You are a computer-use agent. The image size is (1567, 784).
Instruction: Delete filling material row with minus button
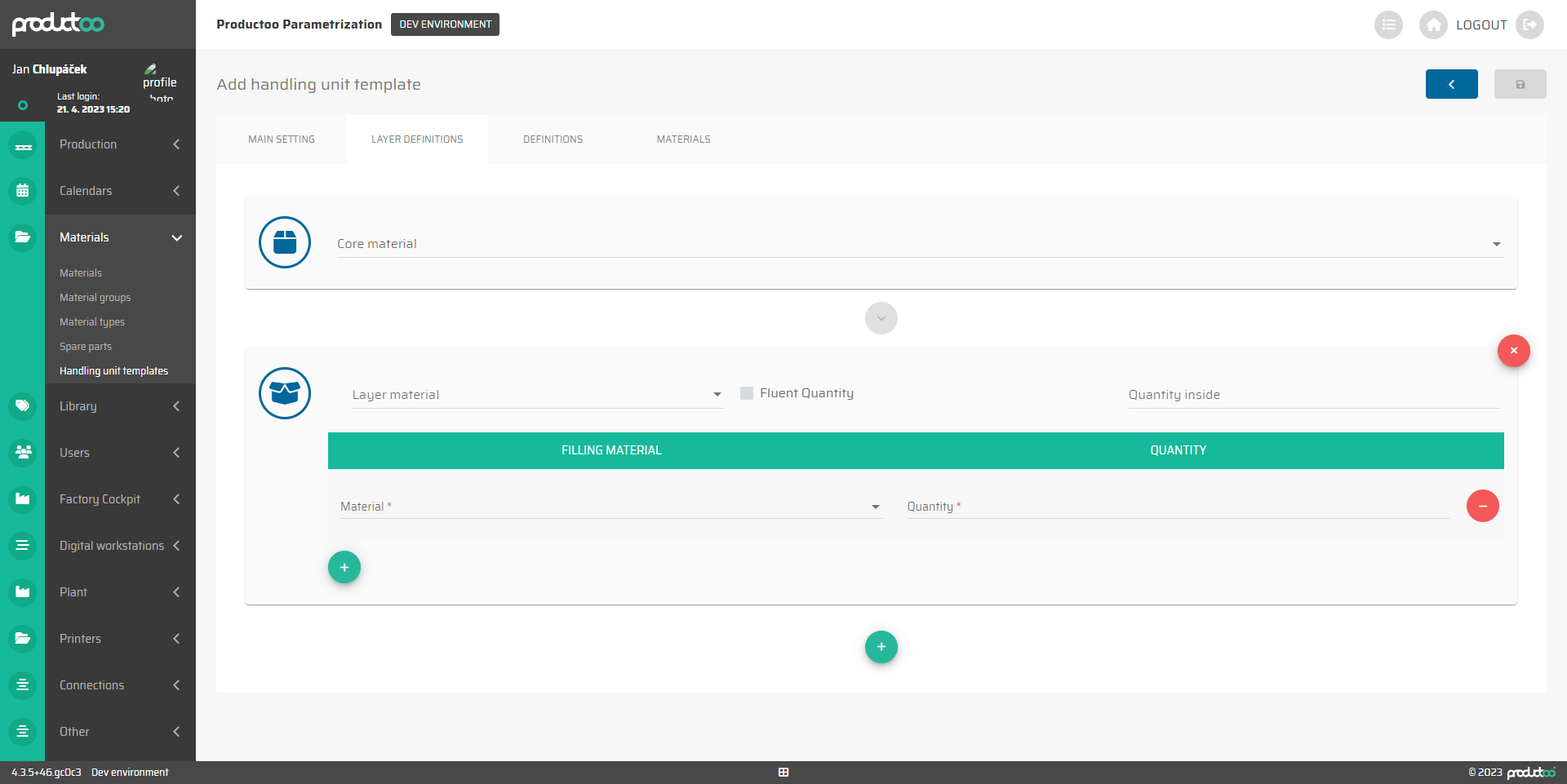click(x=1482, y=506)
